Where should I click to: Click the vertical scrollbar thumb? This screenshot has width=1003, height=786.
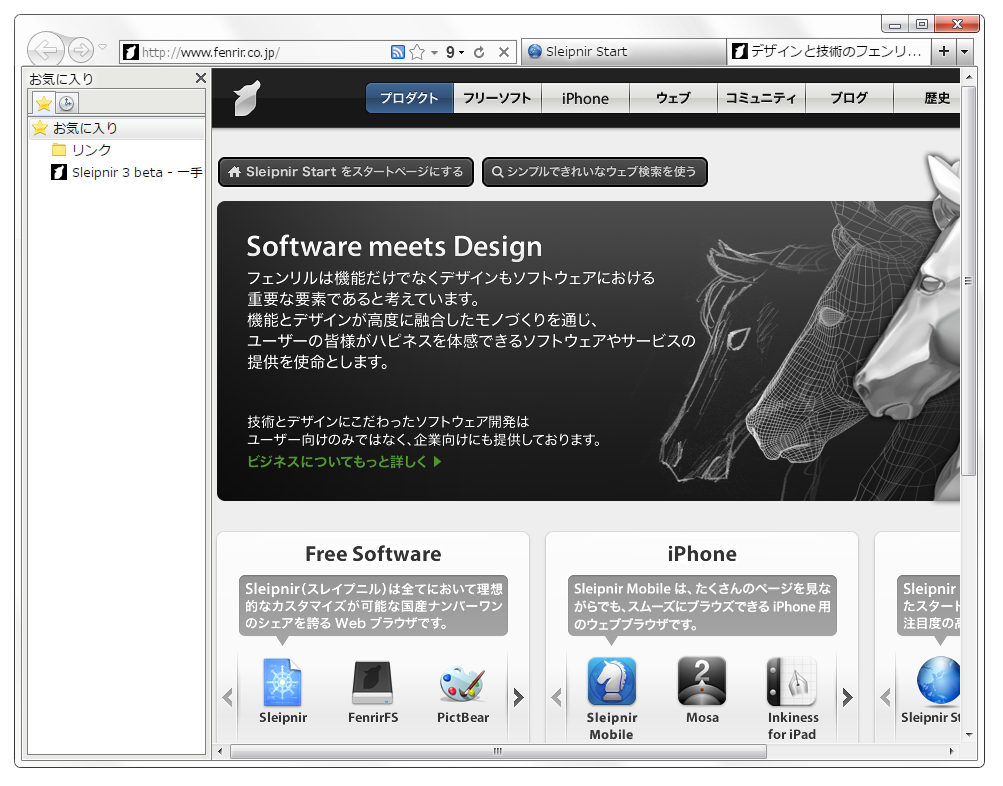(968, 281)
